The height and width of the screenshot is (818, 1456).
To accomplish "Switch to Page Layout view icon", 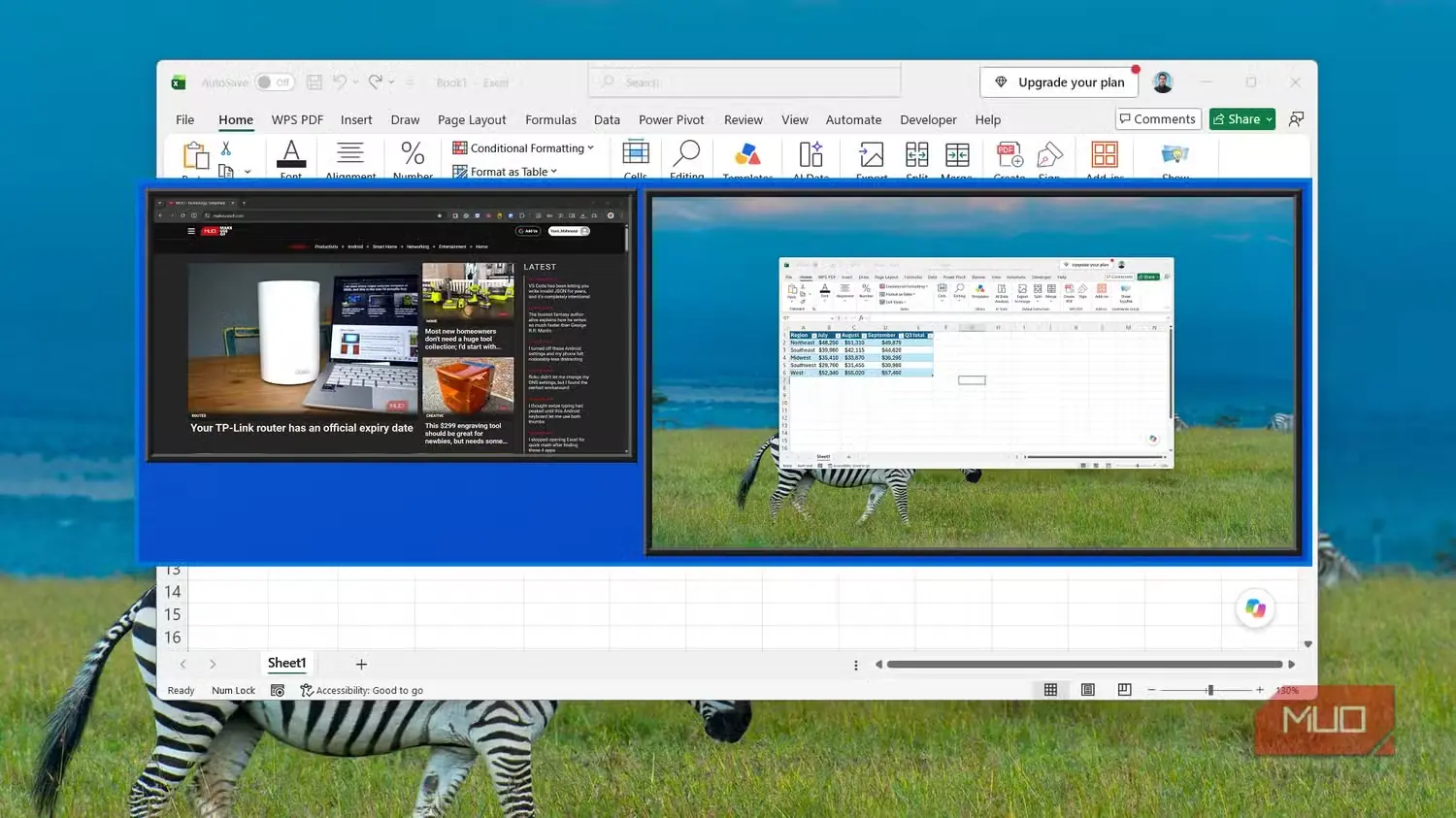I will click(1088, 690).
